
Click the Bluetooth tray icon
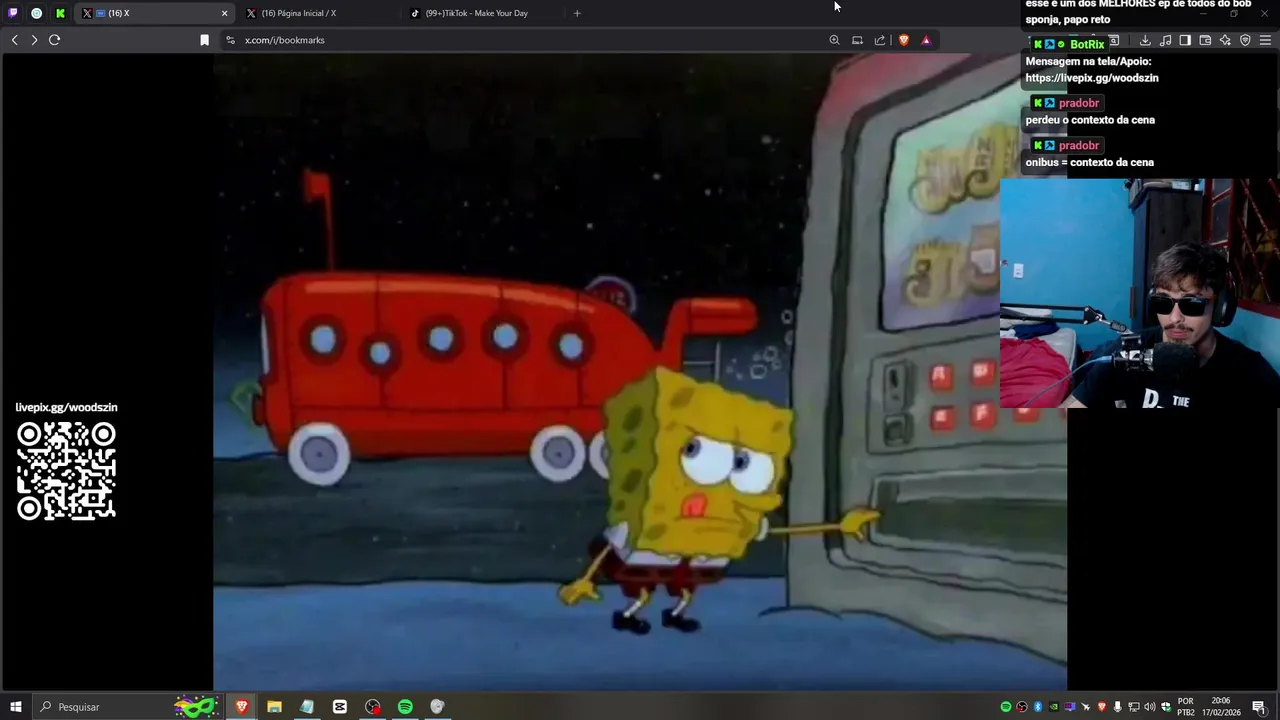coord(1037,707)
